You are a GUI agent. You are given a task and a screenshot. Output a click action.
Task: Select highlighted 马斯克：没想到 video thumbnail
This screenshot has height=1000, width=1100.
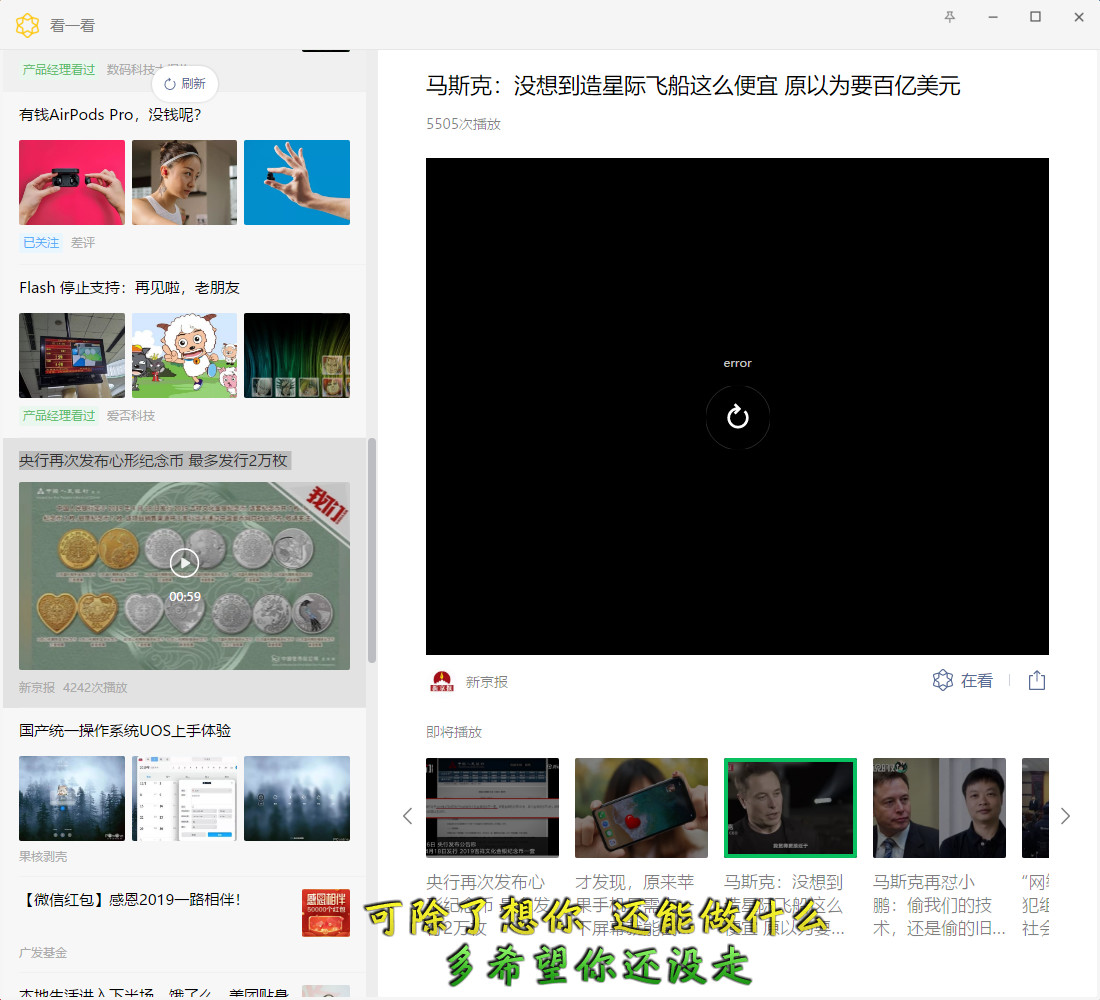(790, 808)
